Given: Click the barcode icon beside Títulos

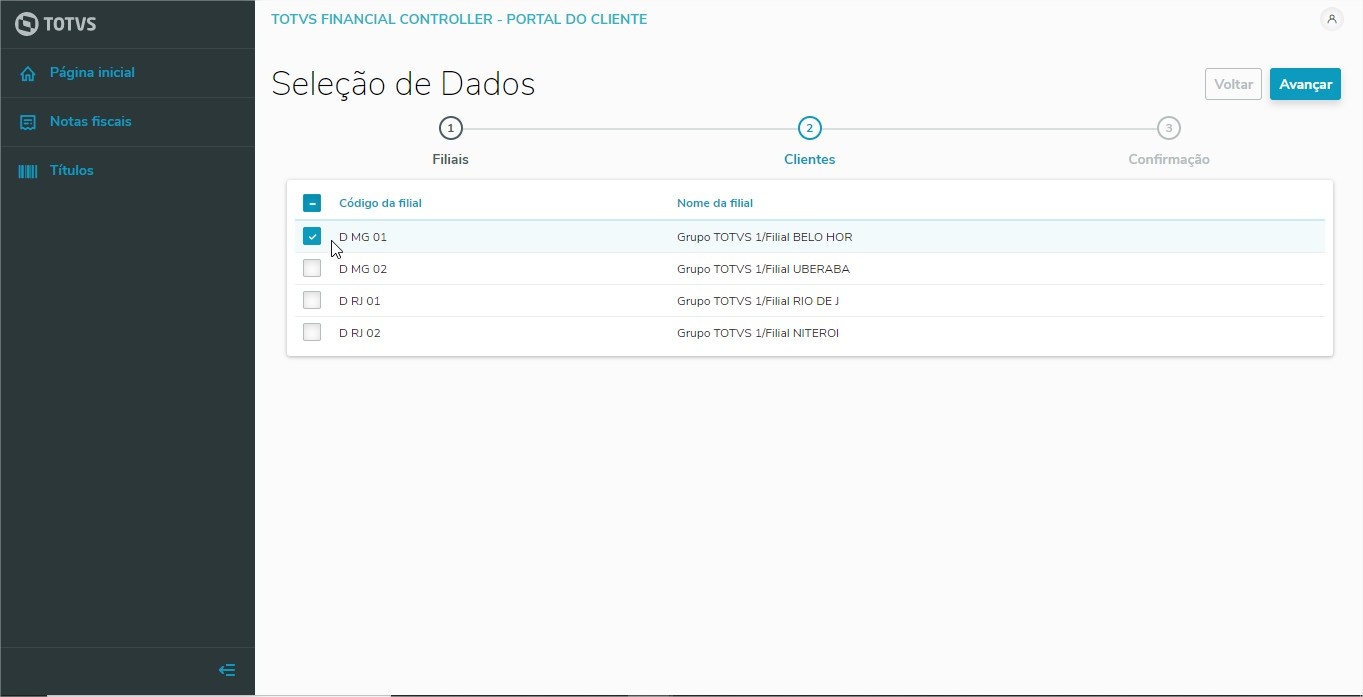Looking at the screenshot, I should [28, 171].
